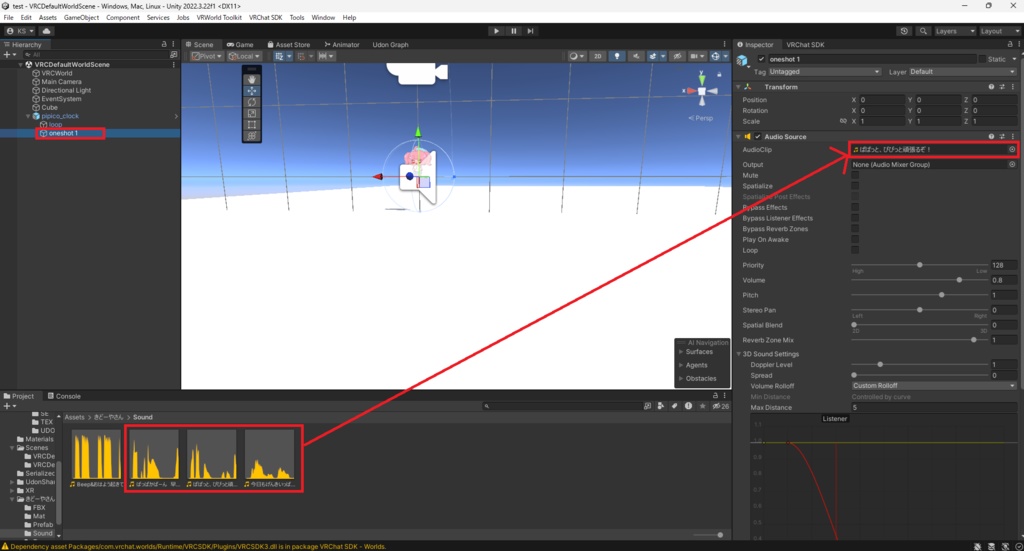This screenshot has height=551, width=1024.
Task: Open the Layers dropdown in toolbar
Action: pos(954,31)
